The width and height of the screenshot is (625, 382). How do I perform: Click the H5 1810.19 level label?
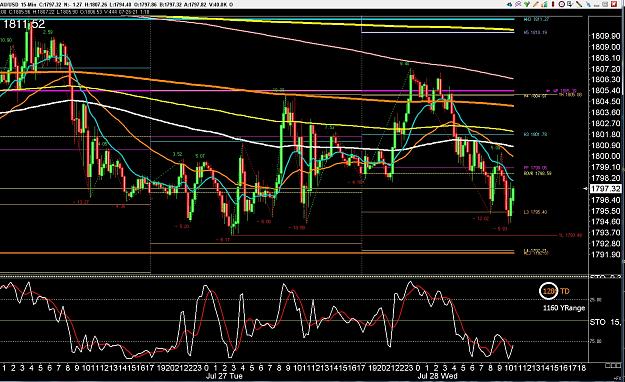(535, 33)
